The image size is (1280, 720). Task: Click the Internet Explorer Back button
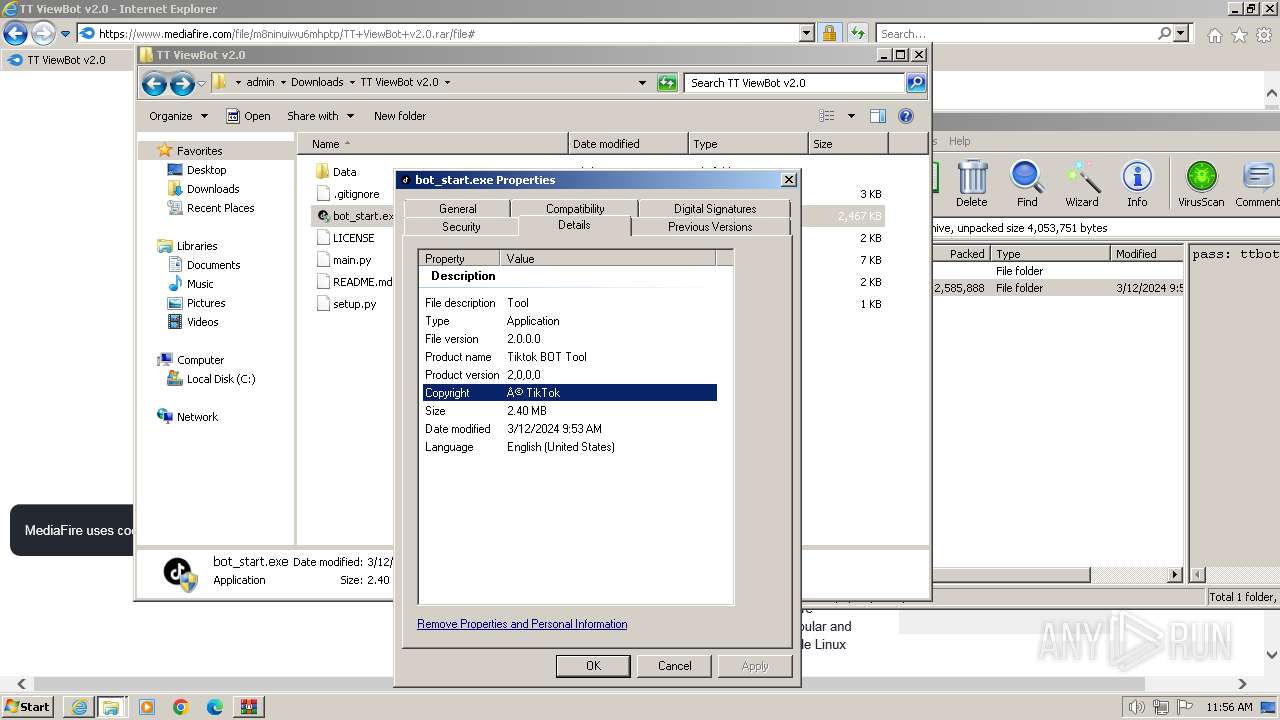point(15,34)
